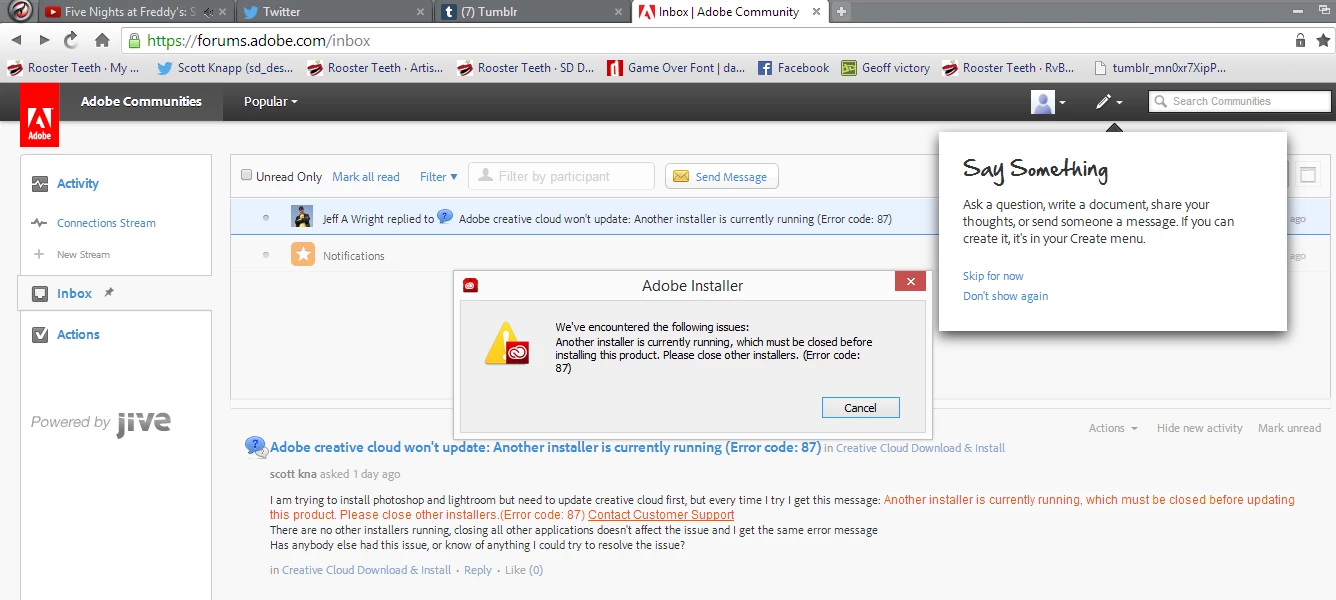Screen dimensions: 1336x600
Task: Click Mark all read link
Action: click(x=366, y=177)
